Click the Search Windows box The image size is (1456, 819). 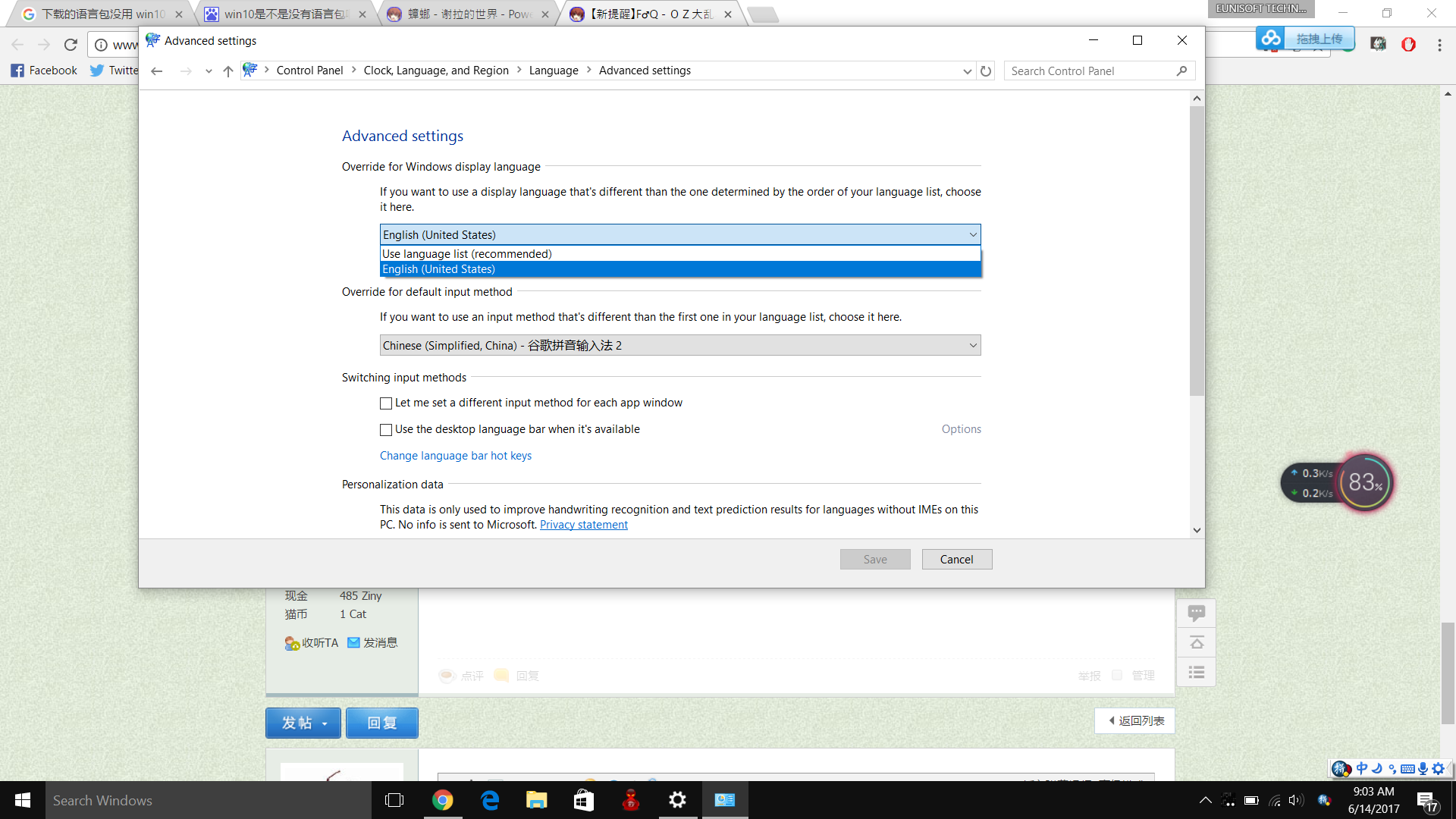point(209,800)
